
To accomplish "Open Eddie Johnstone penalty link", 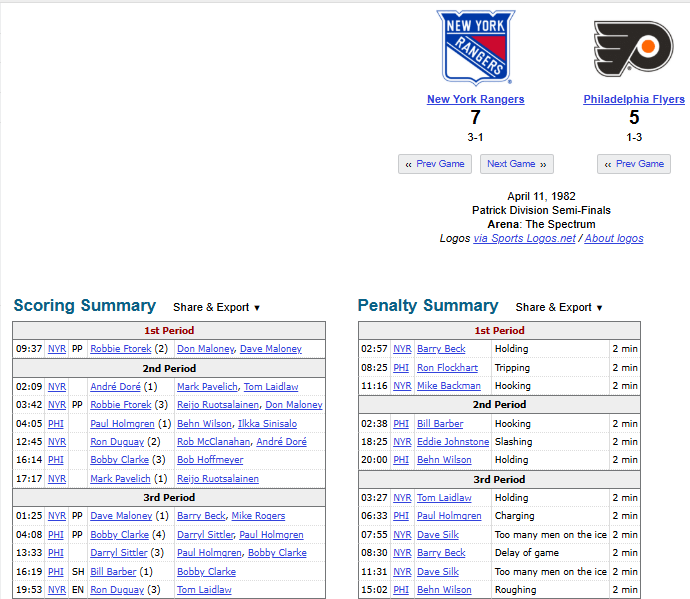I will (x=453, y=442).
